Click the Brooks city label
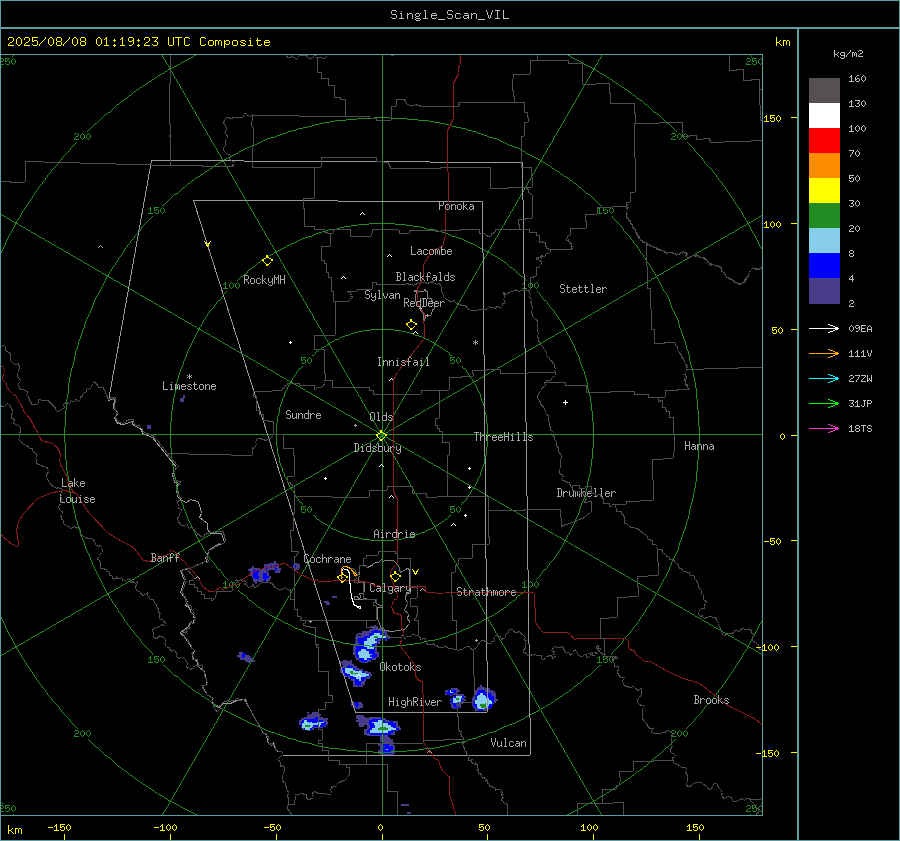 pyautogui.click(x=711, y=700)
